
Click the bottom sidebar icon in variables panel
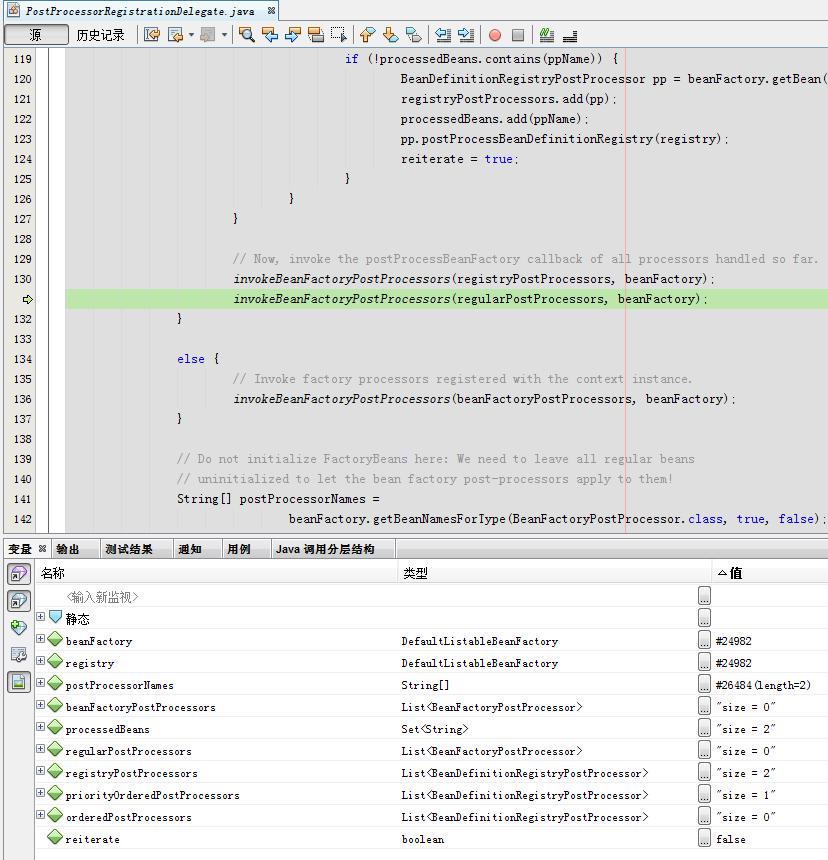(19, 682)
